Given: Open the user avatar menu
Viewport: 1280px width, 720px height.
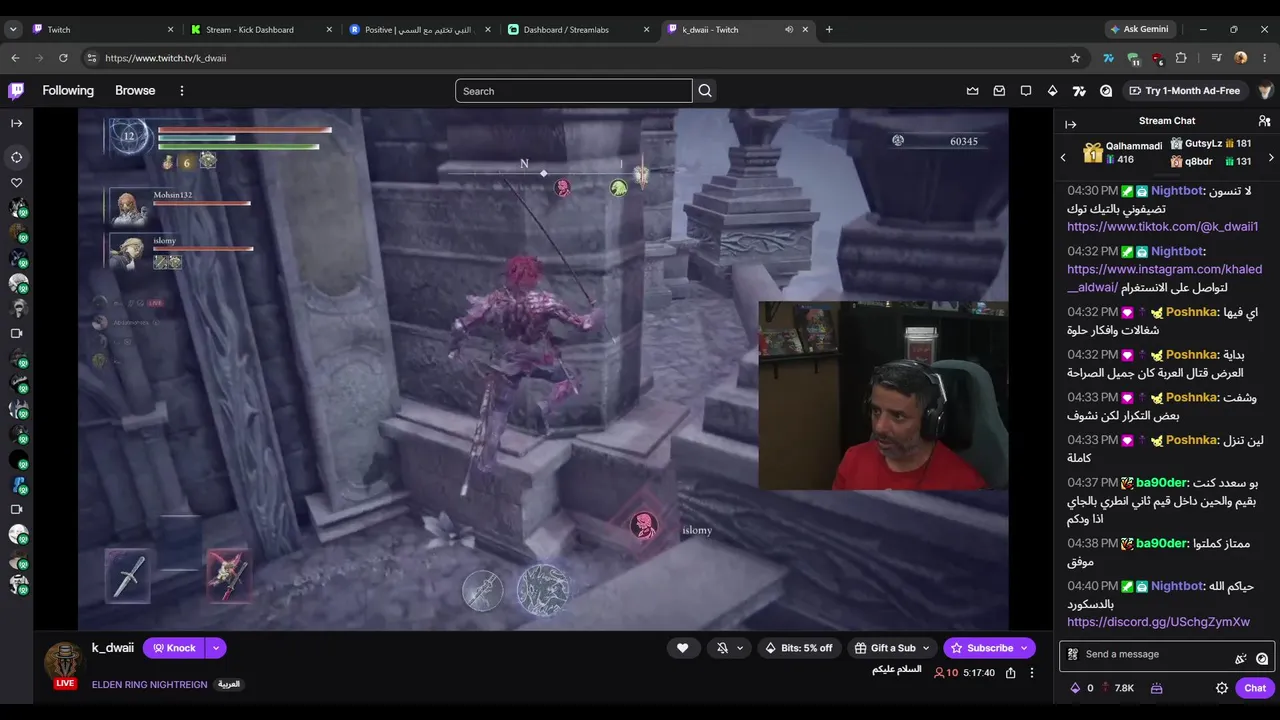Looking at the screenshot, I should [x=1265, y=91].
